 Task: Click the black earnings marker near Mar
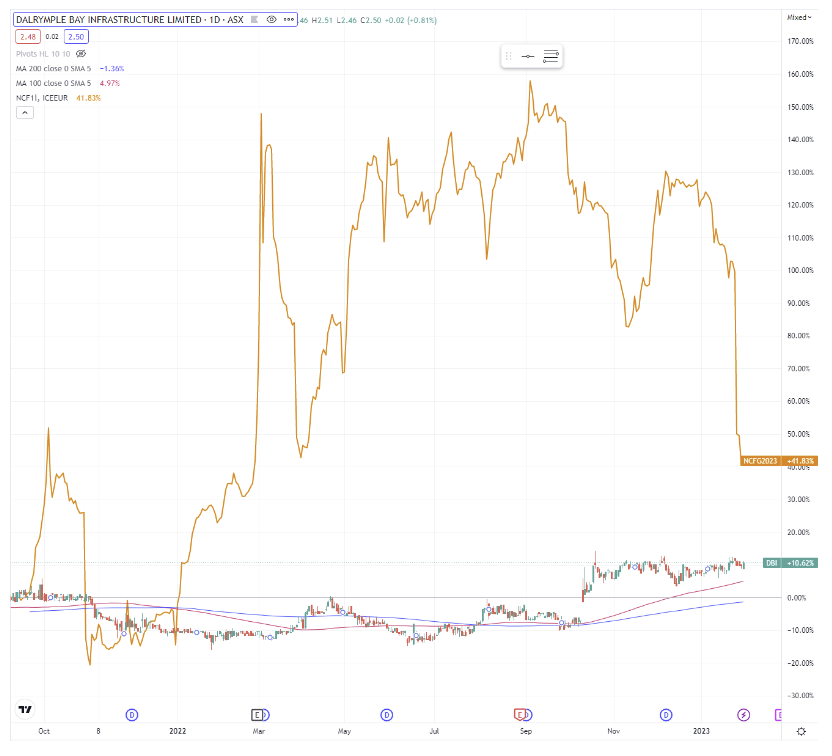pos(257,715)
